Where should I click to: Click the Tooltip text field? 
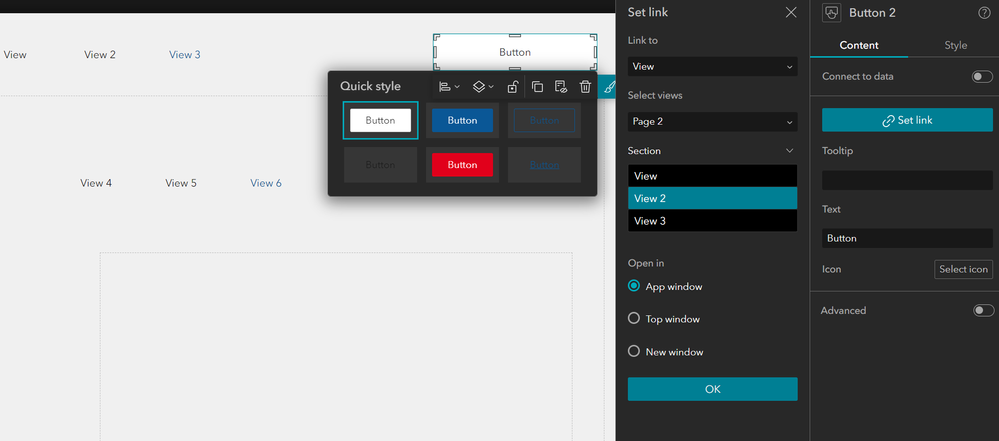pyautogui.click(x=907, y=180)
